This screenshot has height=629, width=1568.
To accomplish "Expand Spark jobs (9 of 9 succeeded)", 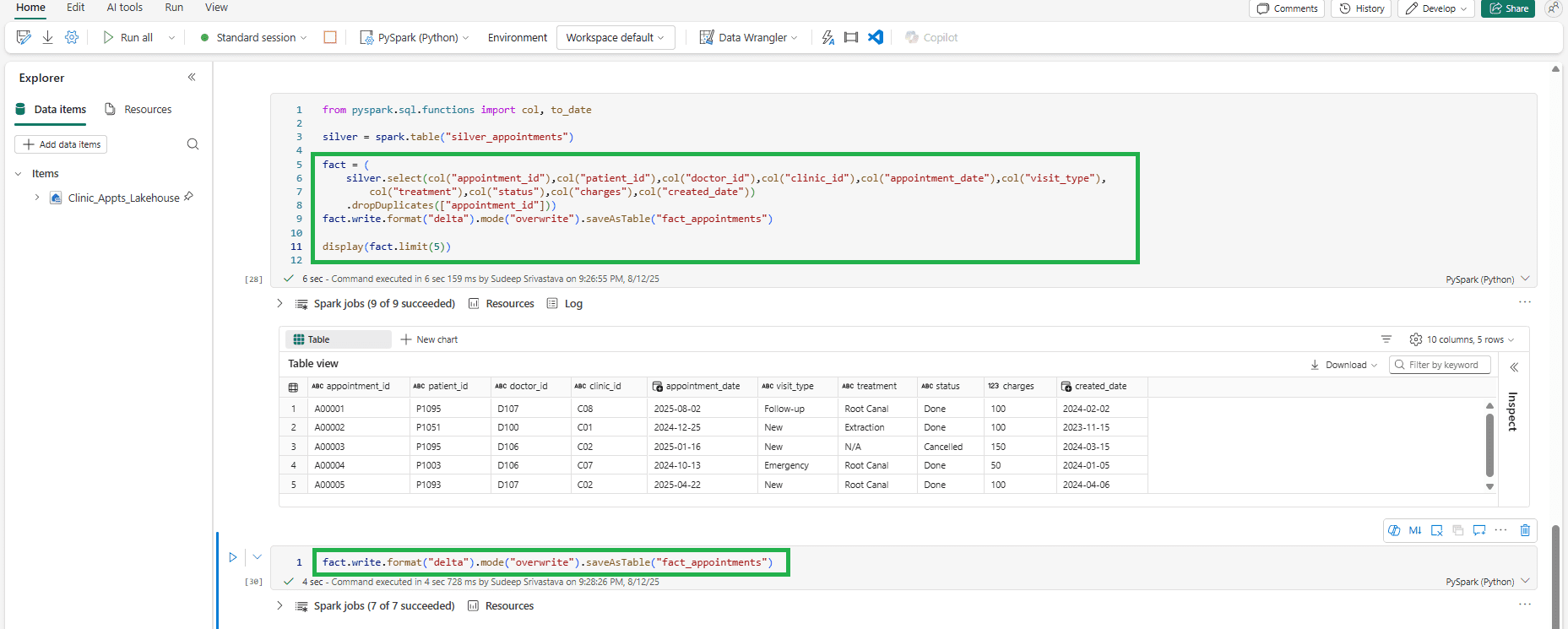I will point(279,303).
